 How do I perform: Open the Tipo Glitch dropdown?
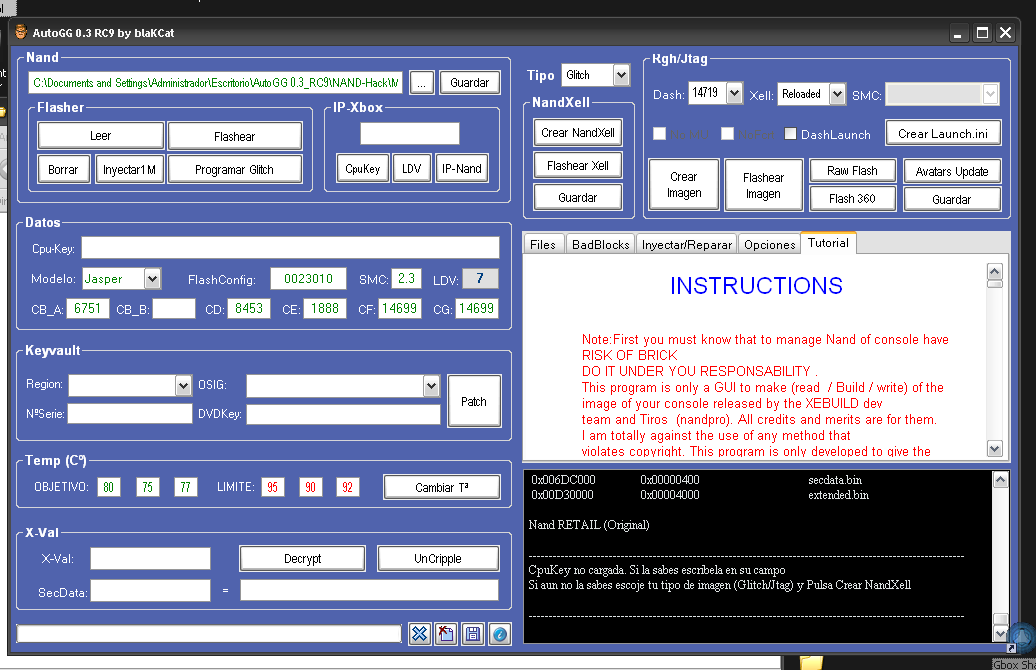click(x=621, y=75)
